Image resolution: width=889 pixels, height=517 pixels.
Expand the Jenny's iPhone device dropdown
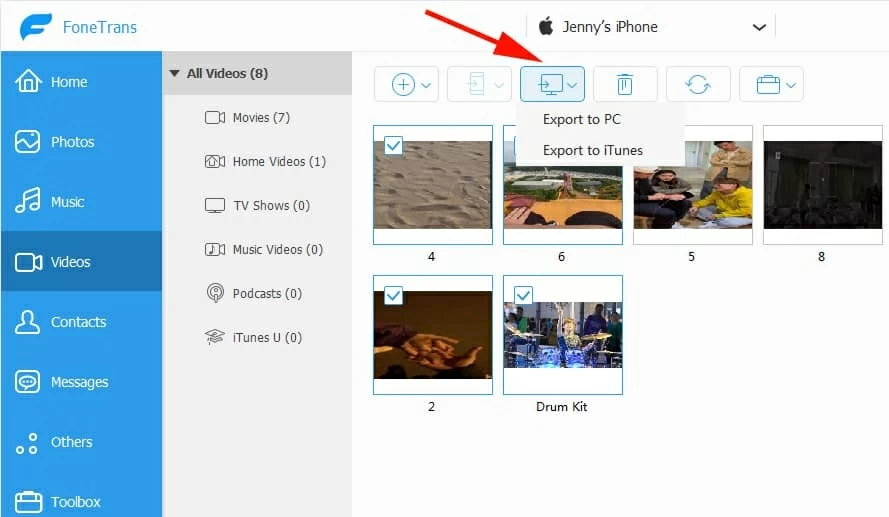[759, 27]
